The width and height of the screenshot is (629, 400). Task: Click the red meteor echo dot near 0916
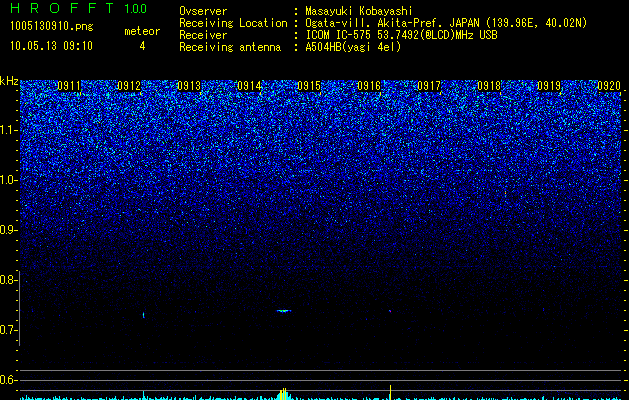390,311
